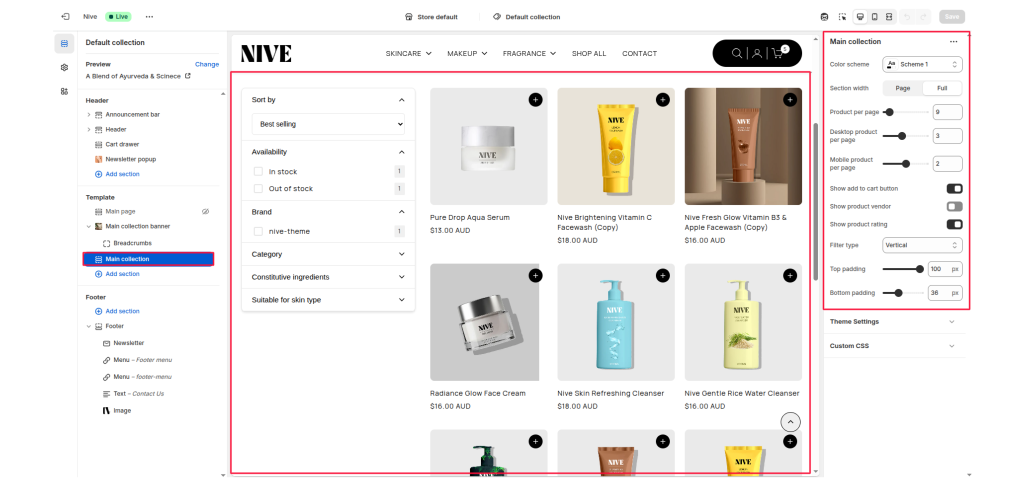Image resolution: width=1024 pixels, height=480 pixels.
Task: Open the cart icon in the store header
Action: point(777,53)
